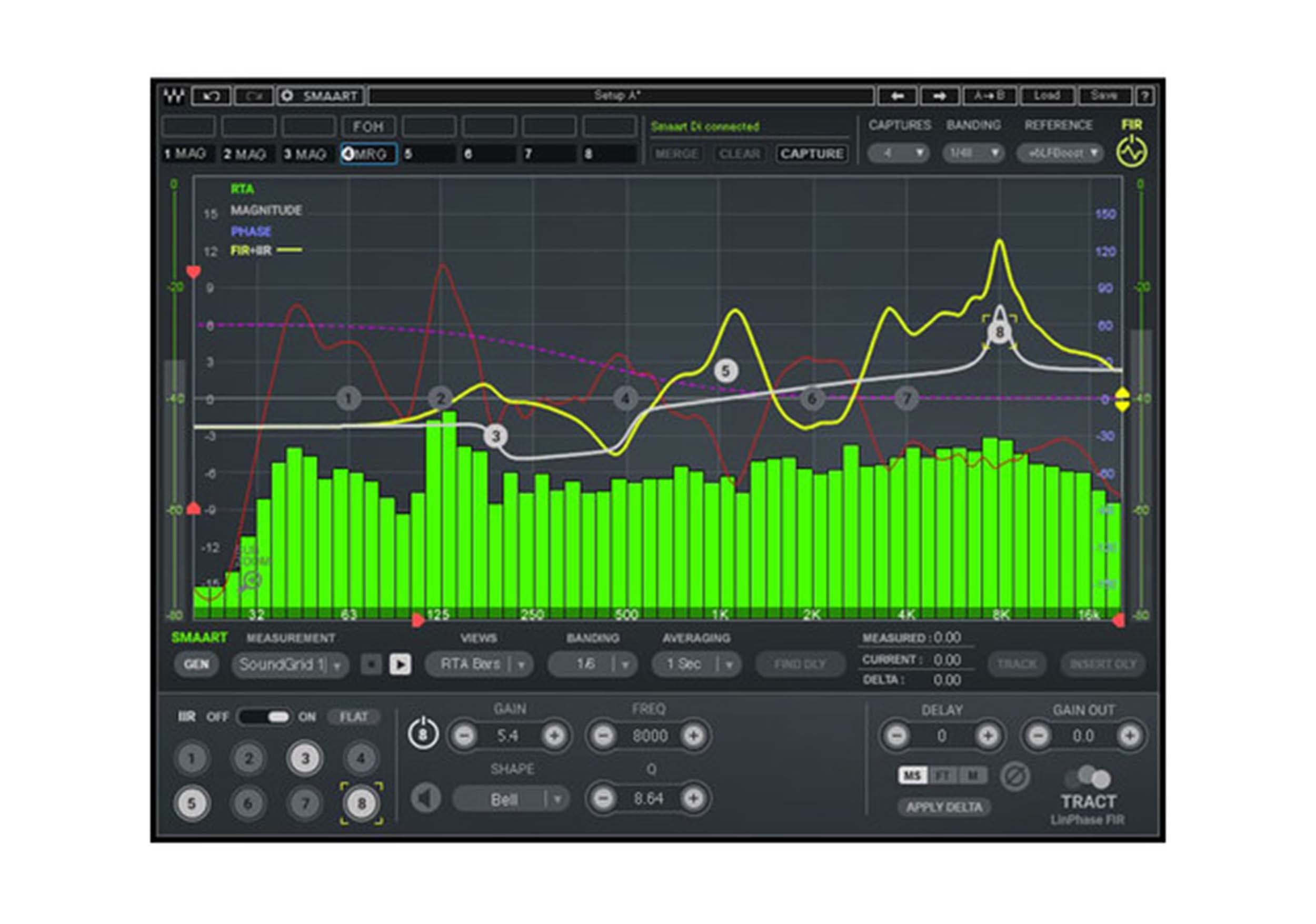
Task: Toggle IIR band 8 button
Action: pyautogui.click(x=361, y=803)
